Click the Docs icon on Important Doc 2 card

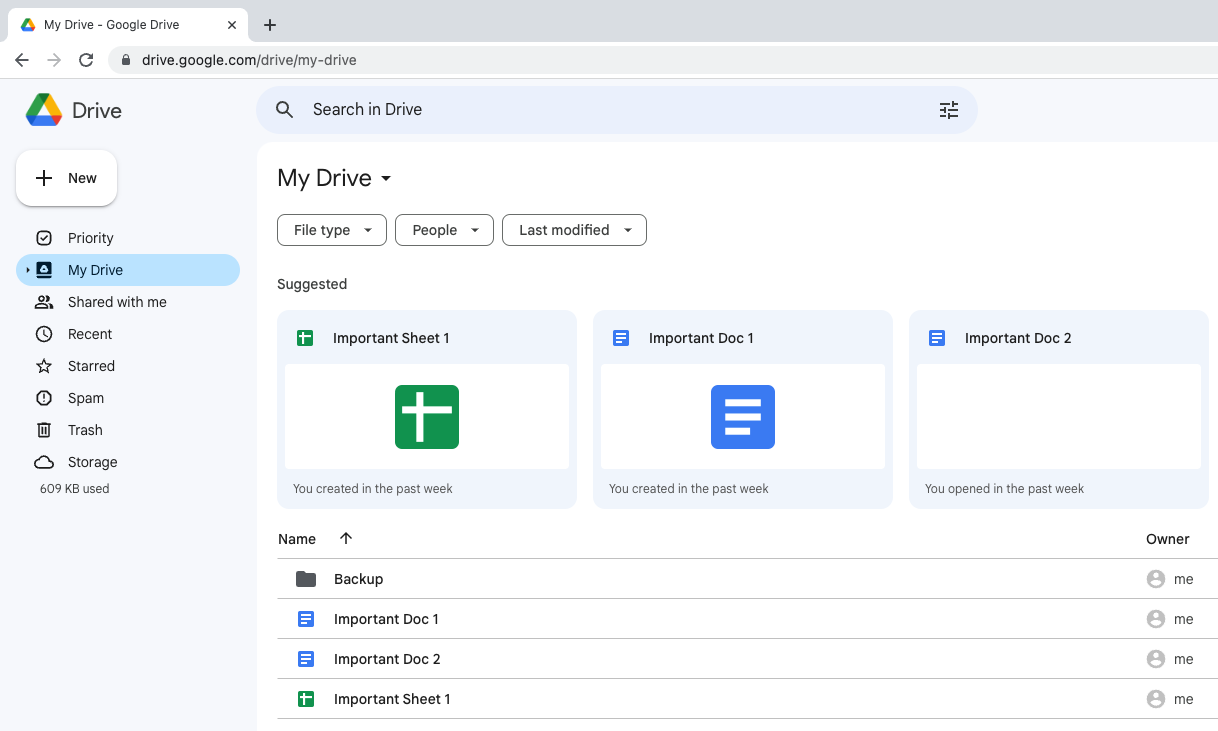click(x=937, y=338)
